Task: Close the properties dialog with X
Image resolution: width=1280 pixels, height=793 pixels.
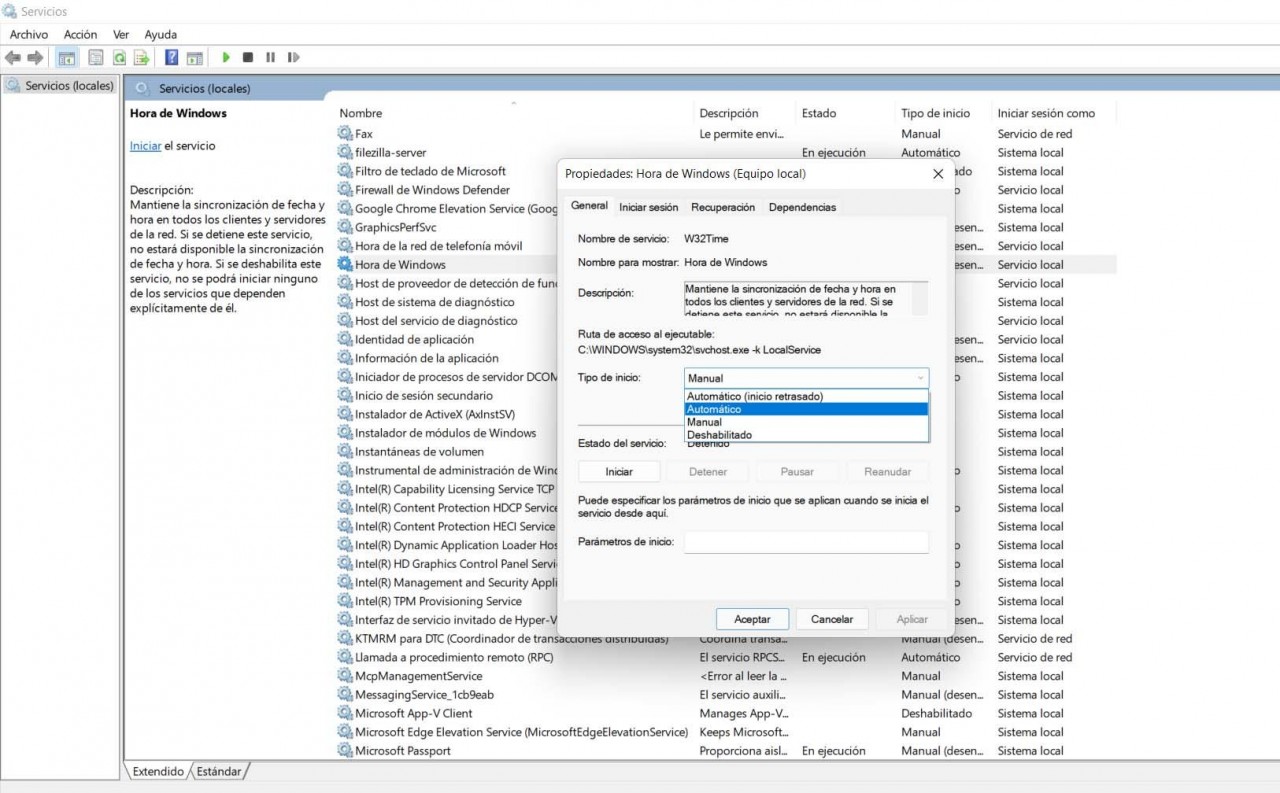Action: click(938, 173)
